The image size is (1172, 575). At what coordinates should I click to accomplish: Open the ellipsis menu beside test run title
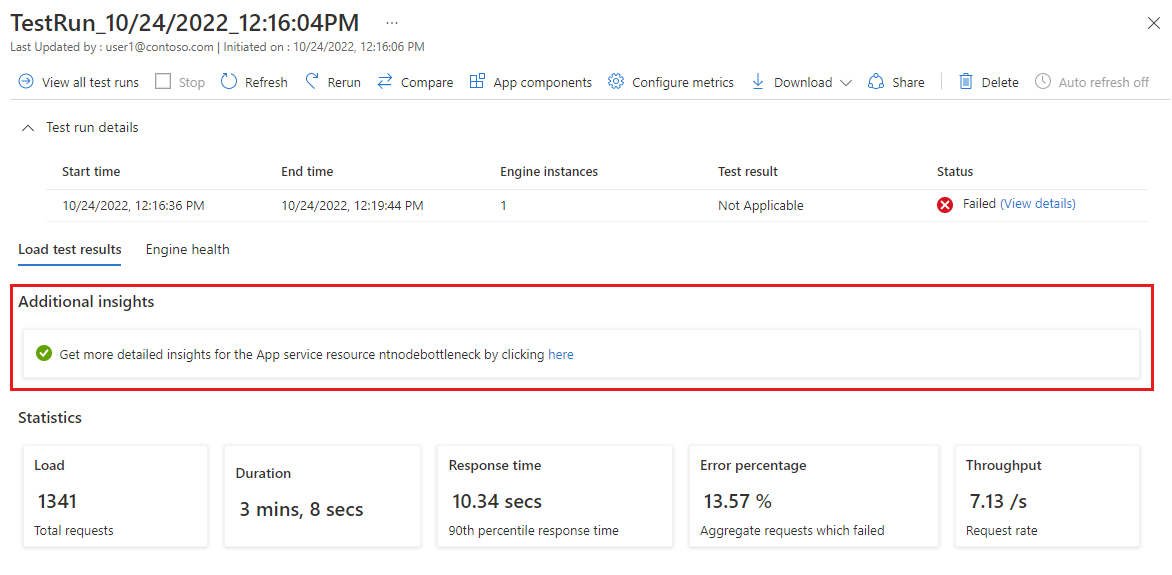(x=392, y=23)
